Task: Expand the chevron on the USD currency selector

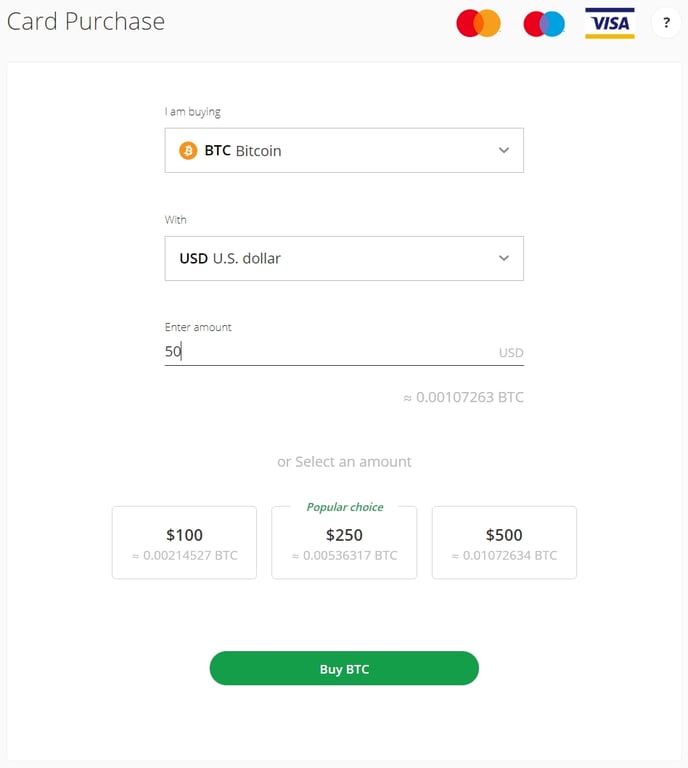Action: click(x=503, y=259)
